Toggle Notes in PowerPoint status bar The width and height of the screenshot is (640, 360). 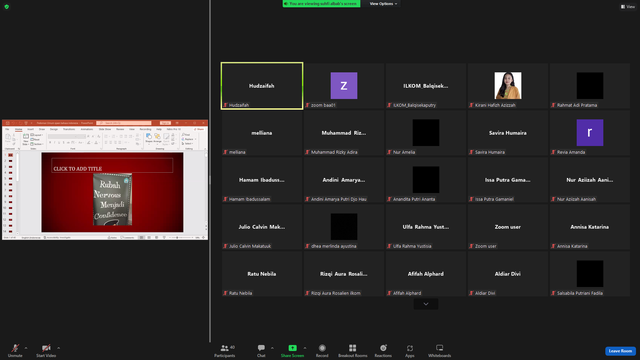pyautogui.click(x=113, y=238)
